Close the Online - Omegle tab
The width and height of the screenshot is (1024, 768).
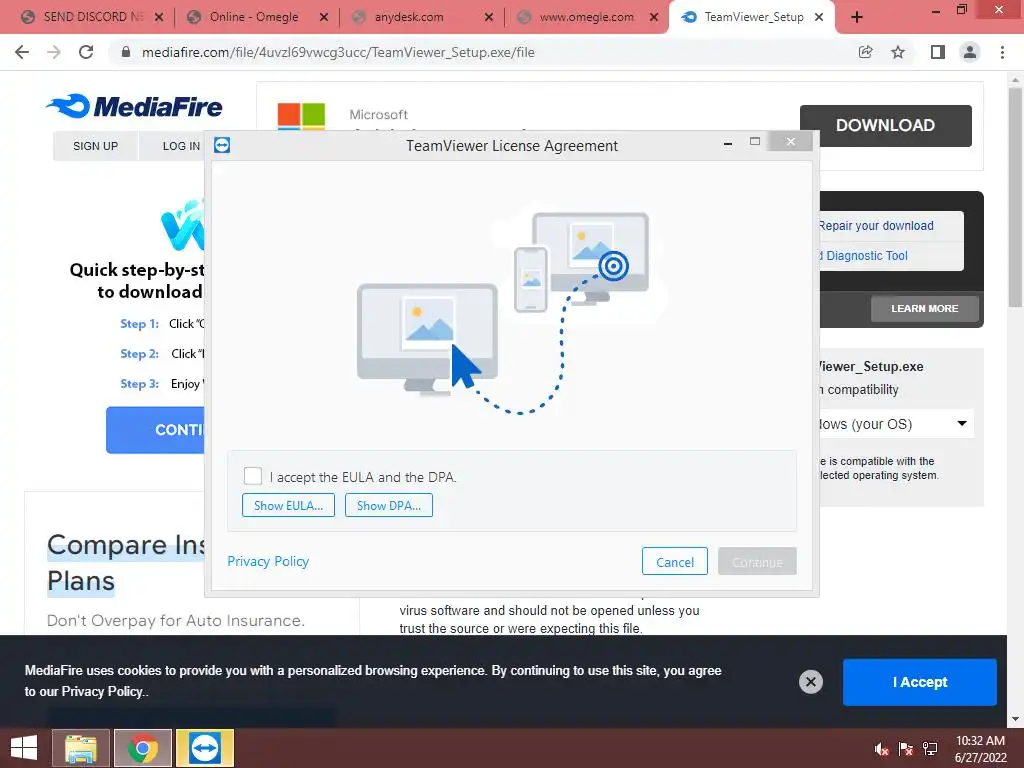324,18
